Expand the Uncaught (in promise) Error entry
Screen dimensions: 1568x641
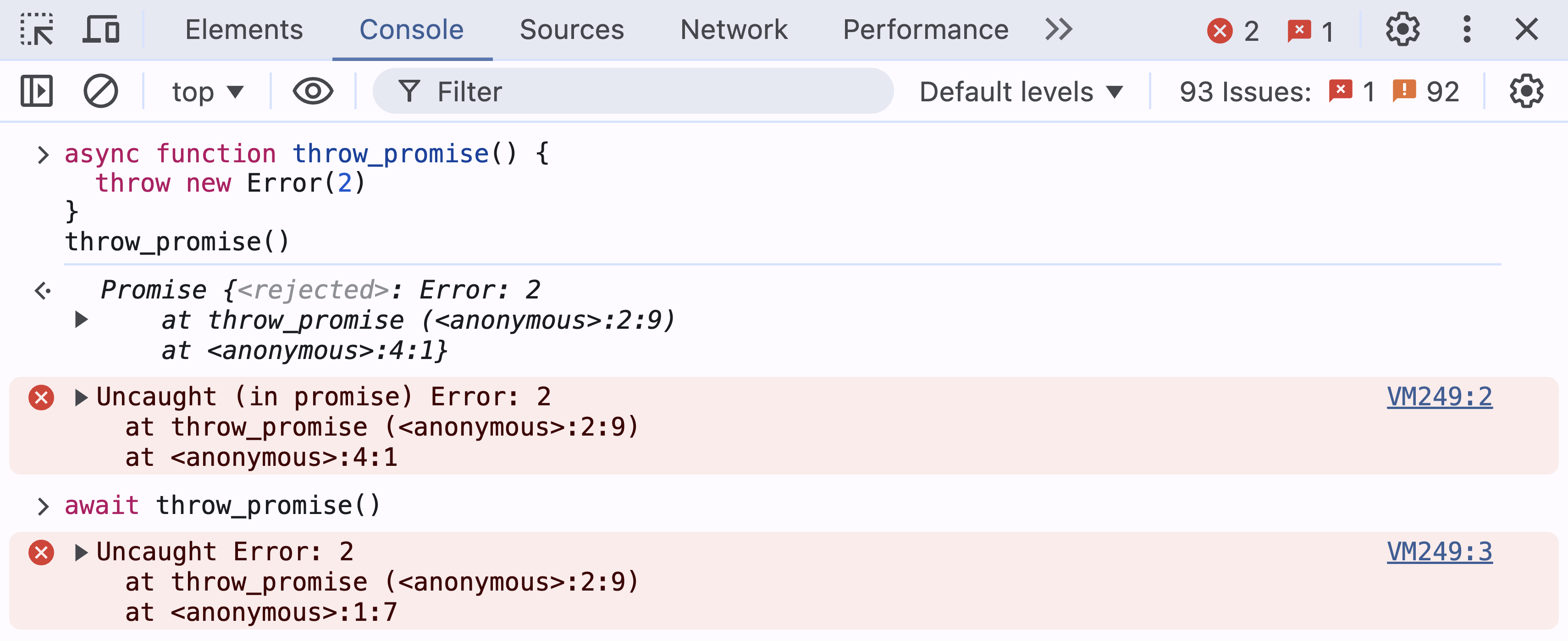(x=81, y=398)
